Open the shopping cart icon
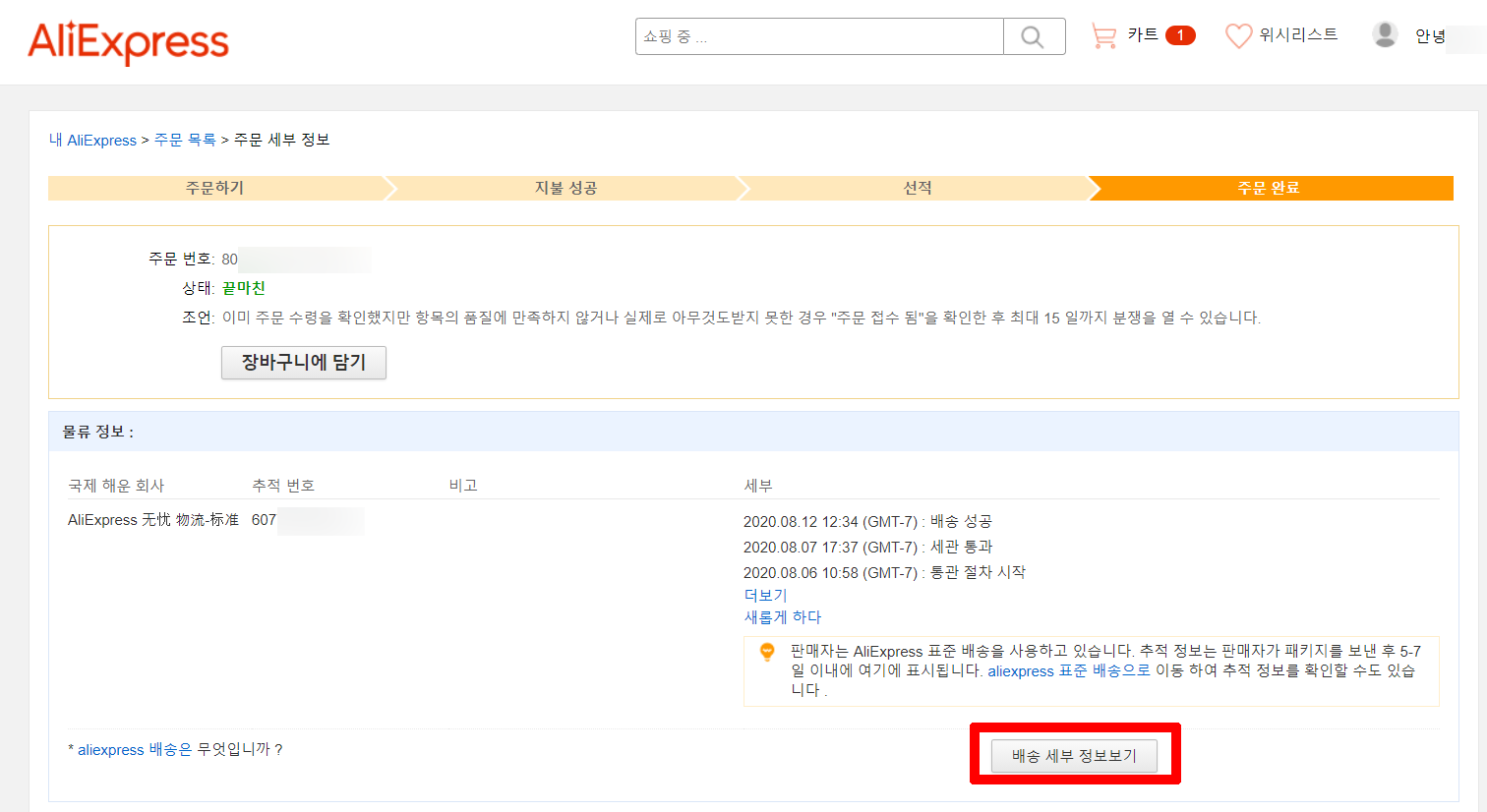1487x812 pixels. click(1103, 36)
